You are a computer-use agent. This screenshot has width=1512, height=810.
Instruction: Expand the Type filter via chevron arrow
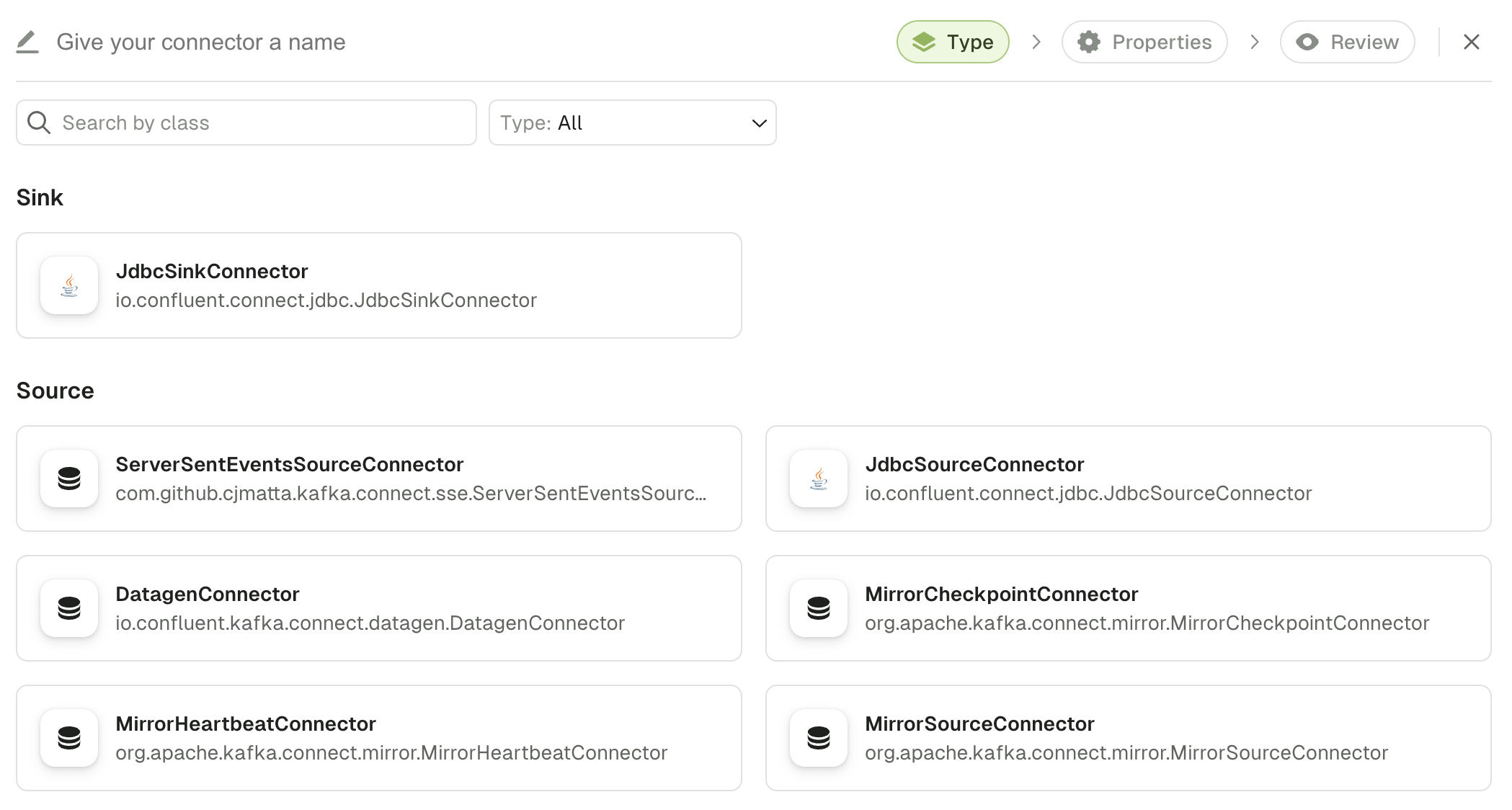tap(759, 123)
